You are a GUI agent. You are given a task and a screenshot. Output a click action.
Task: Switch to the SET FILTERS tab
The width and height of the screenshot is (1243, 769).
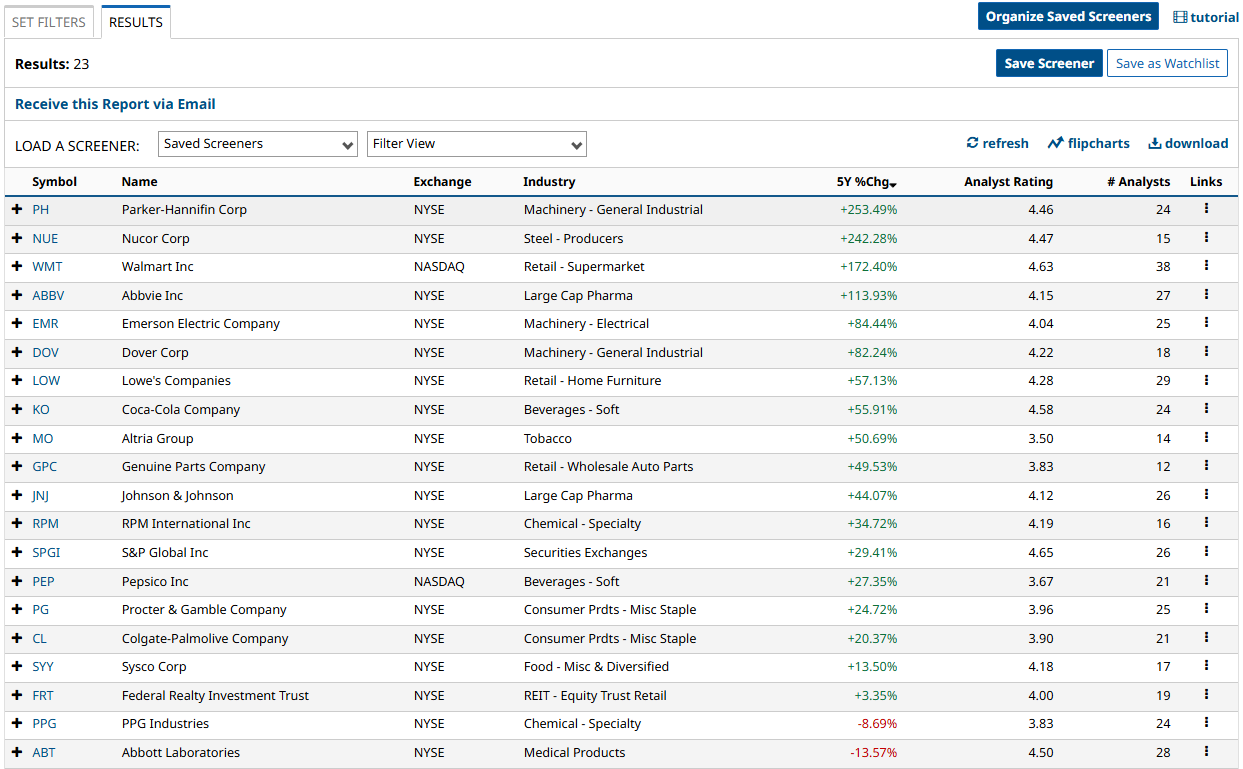[x=48, y=22]
